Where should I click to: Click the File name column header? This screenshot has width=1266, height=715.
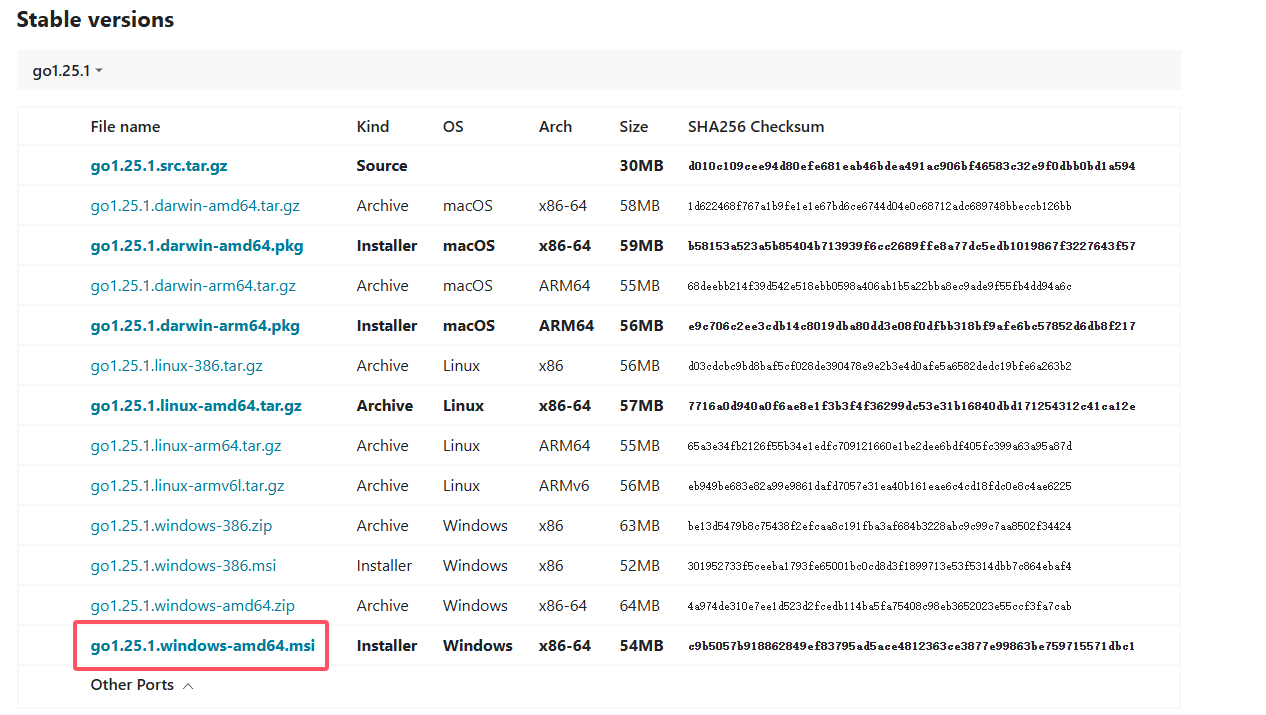click(x=125, y=127)
